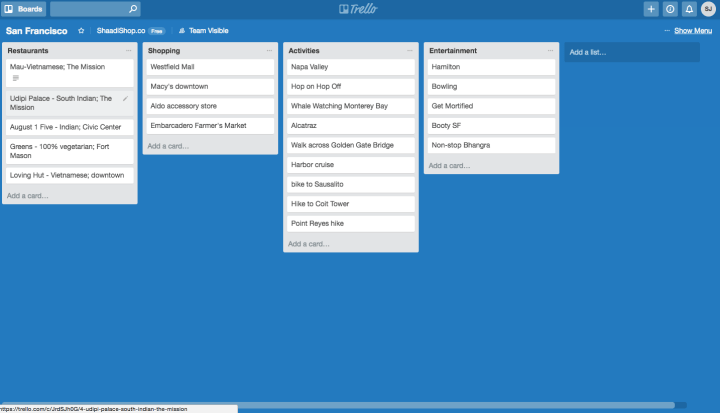The image size is (720, 413).
Task: Star the San Francisco board
Action: pyautogui.click(x=81, y=31)
